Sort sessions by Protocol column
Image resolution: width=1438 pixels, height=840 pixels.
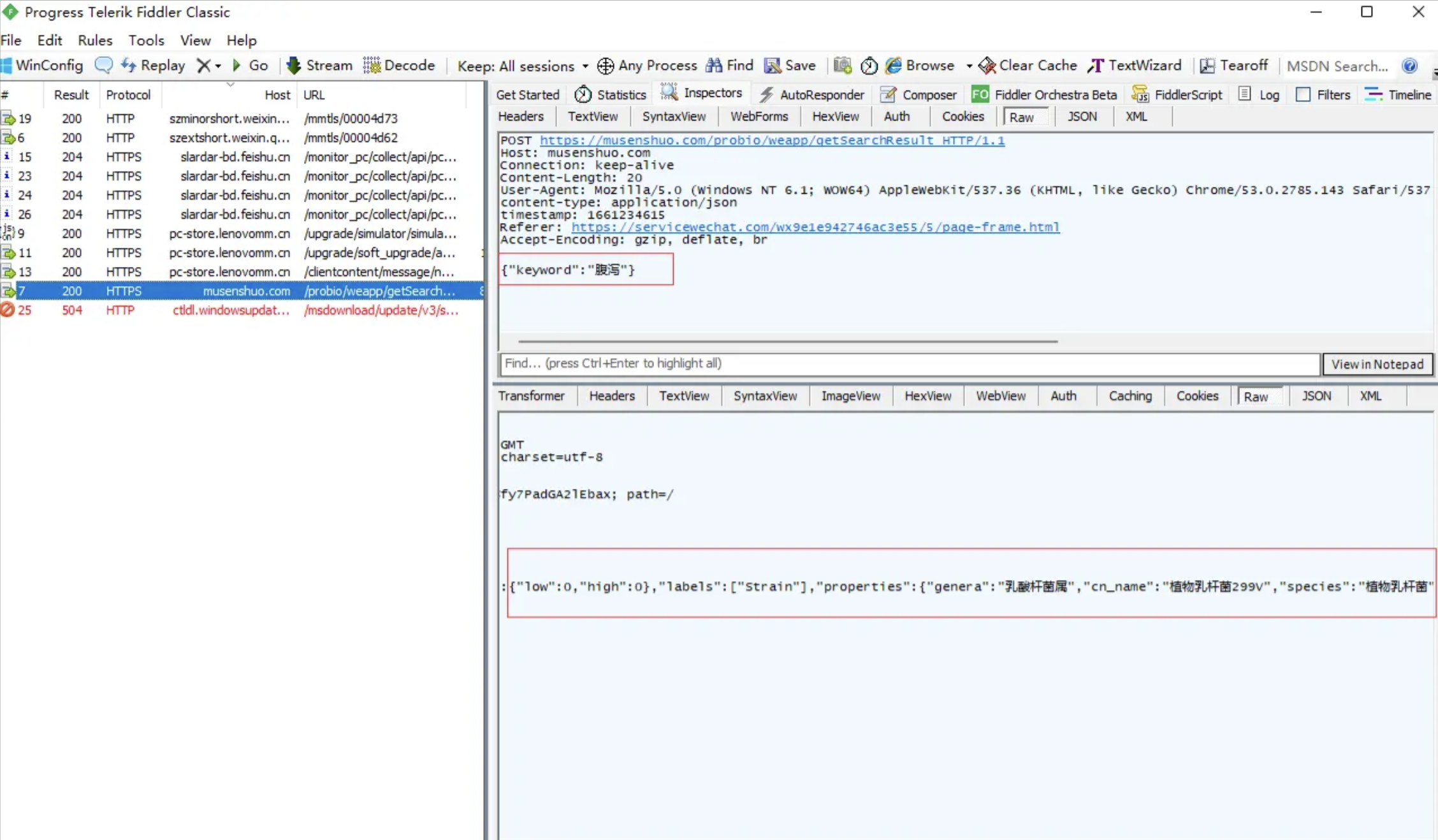coord(128,94)
